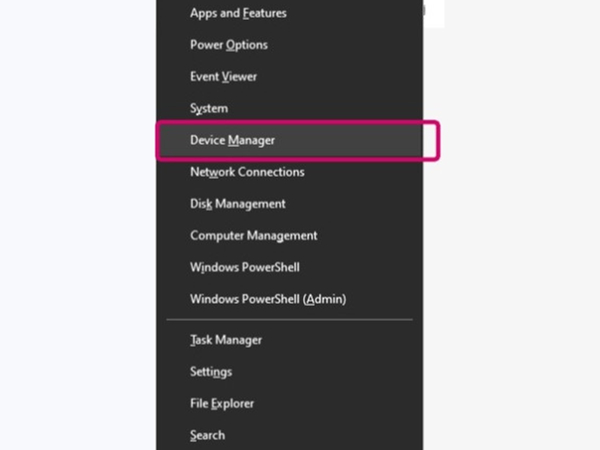
Task: Open Network Connections
Action: click(x=290, y=172)
